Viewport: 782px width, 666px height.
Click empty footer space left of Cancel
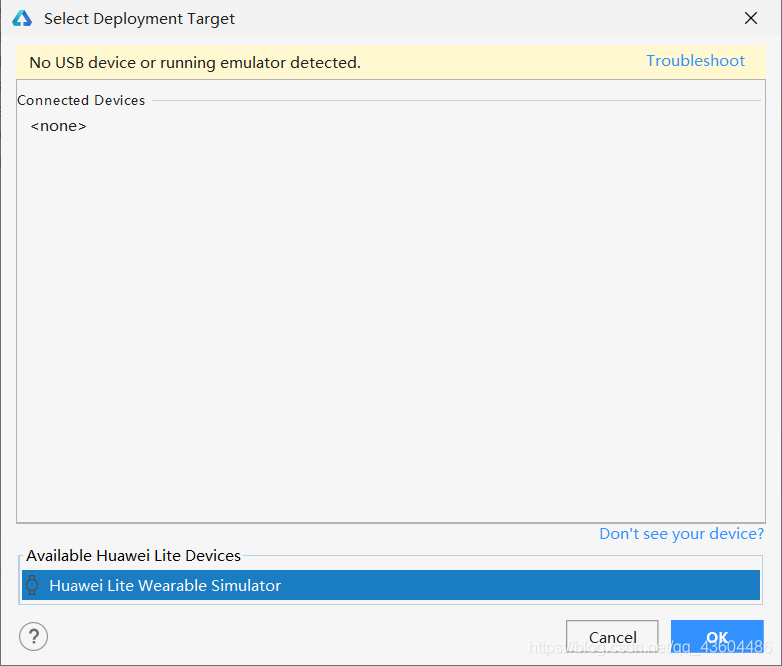click(x=300, y=636)
